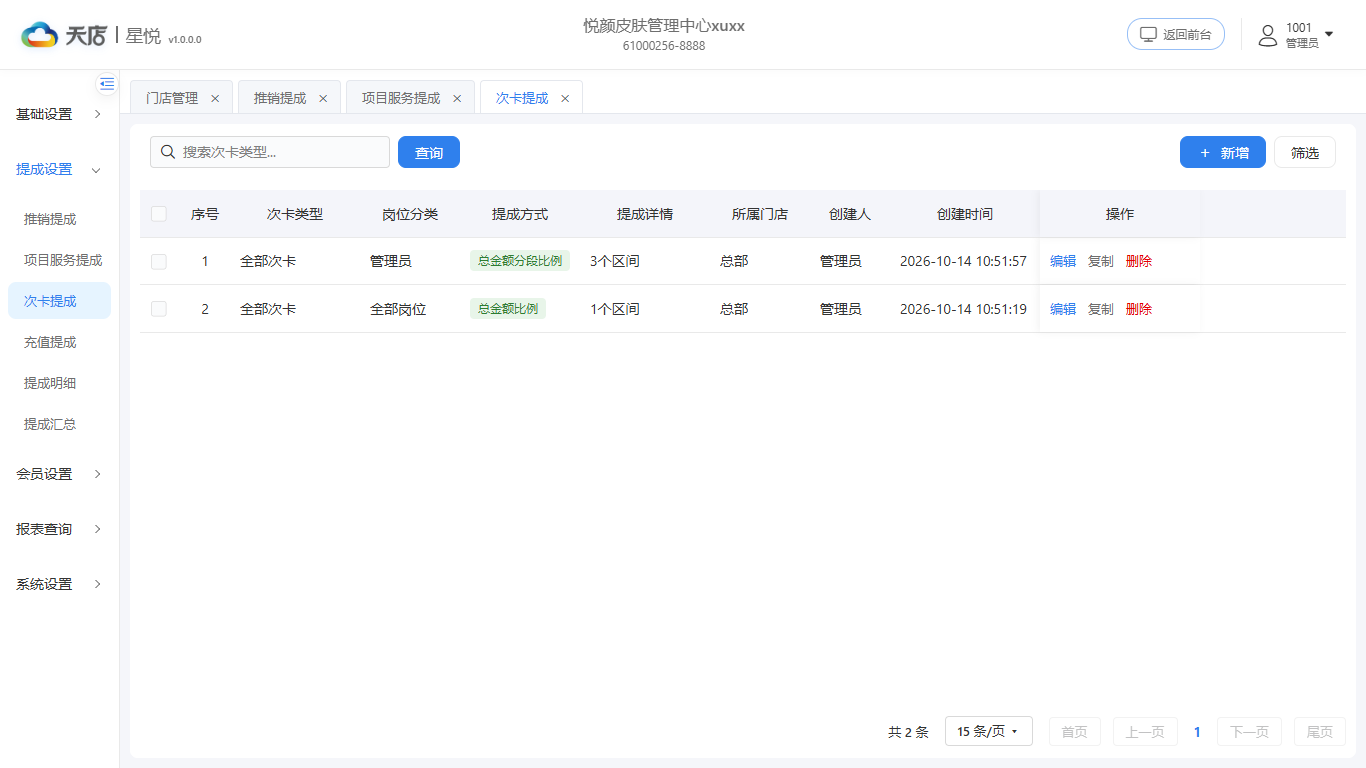The height and width of the screenshot is (768, 1366).
Task: Close the 推销提成 tab
Action: pos(323,98)
